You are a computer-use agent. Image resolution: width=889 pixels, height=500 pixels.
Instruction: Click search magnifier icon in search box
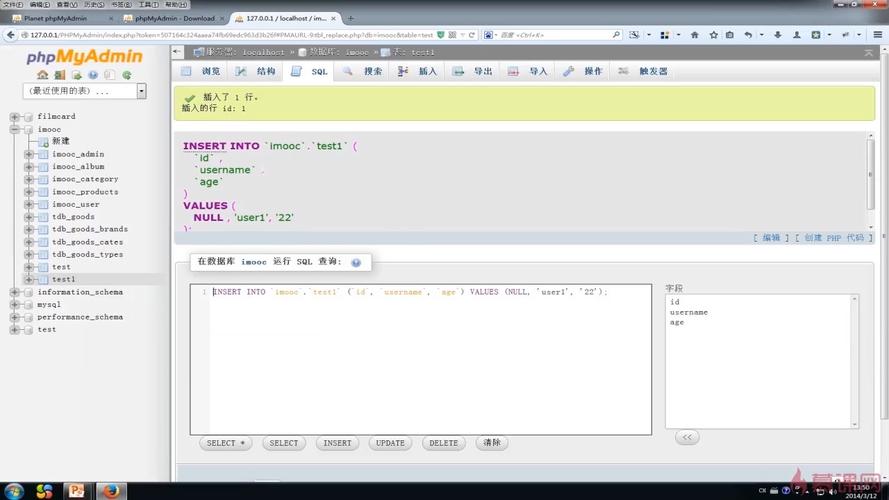click(x=616, y=35)
